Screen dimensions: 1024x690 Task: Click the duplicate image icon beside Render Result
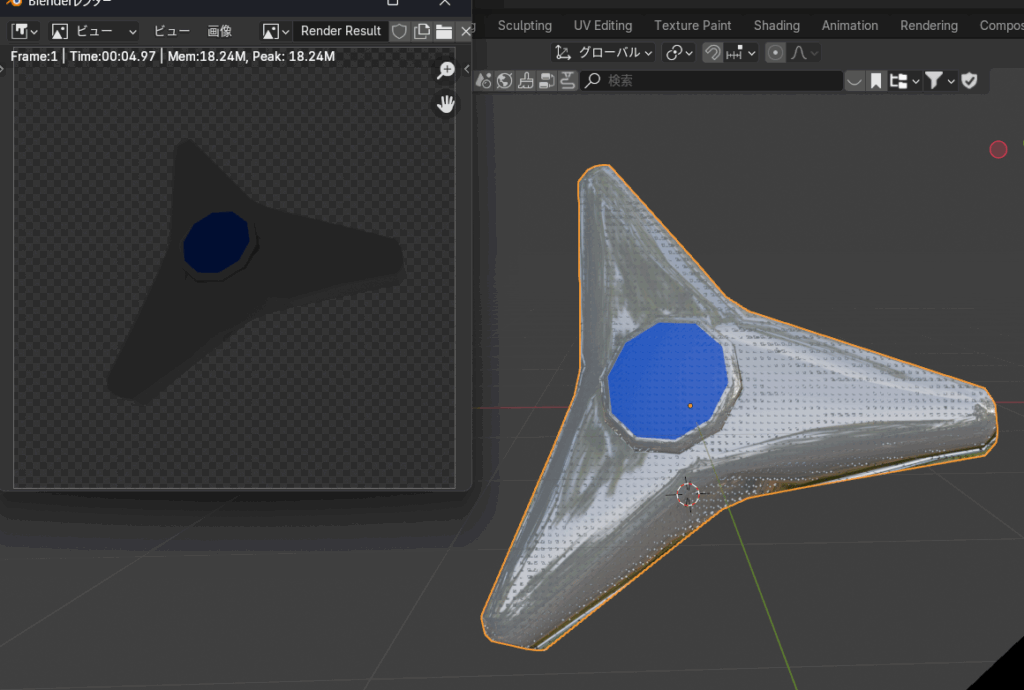coord(421,31)
